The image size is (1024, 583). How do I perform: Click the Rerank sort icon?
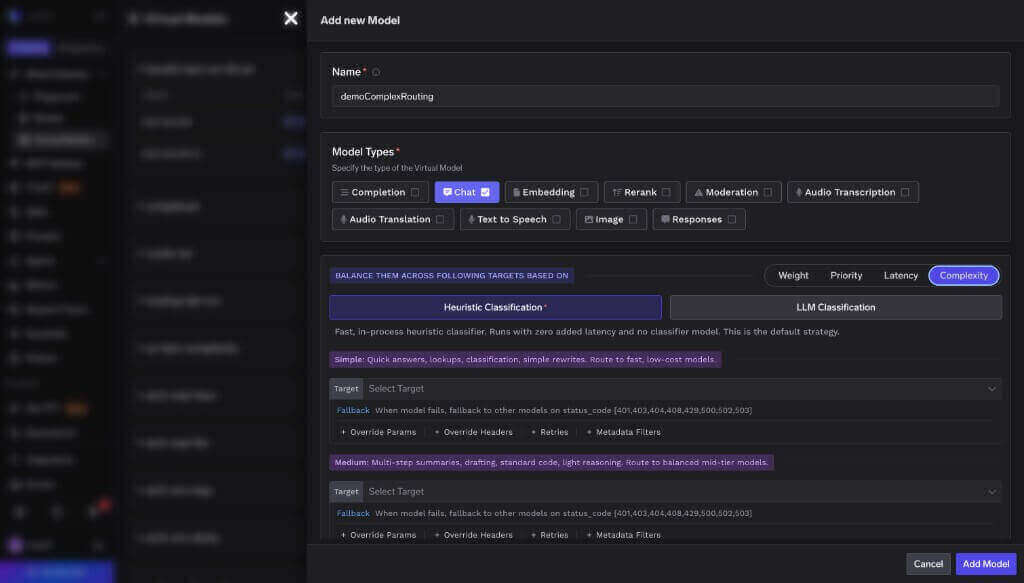[616, 192]
